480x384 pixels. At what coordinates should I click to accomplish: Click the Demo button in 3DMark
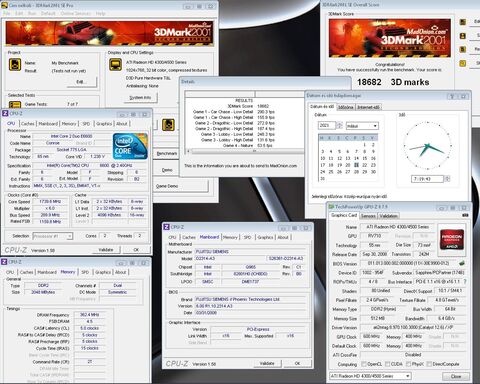pyautogui.click(x=167, y=170)
